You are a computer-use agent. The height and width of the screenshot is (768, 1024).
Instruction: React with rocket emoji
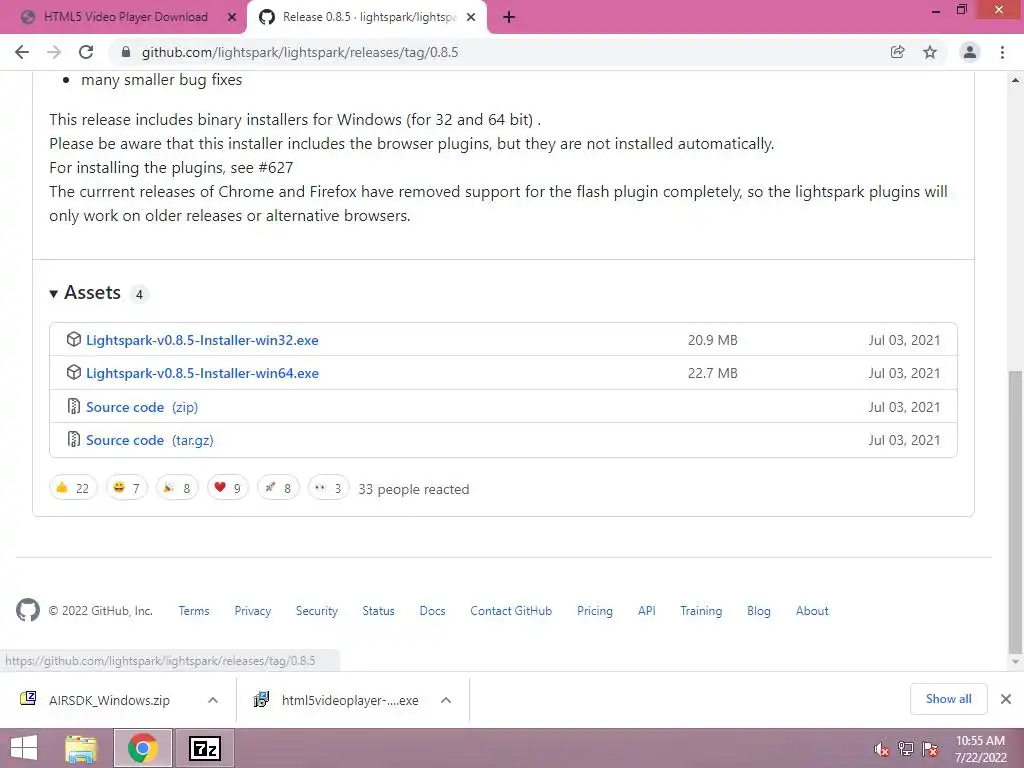click(278, 488)
